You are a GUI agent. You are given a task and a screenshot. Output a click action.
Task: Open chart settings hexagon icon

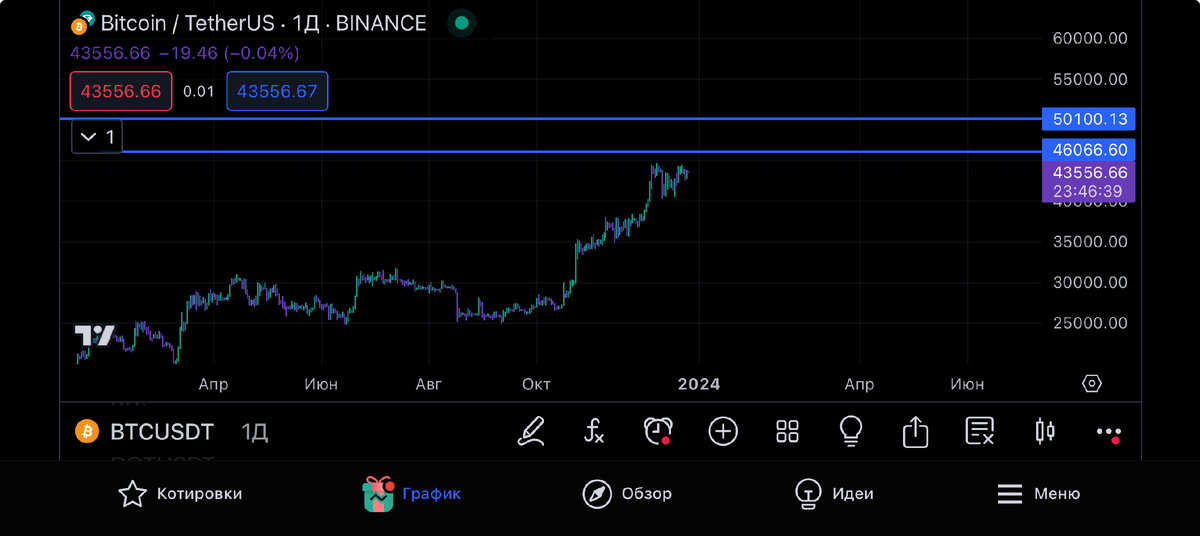pyautogui.click(x=1092, y=384)
